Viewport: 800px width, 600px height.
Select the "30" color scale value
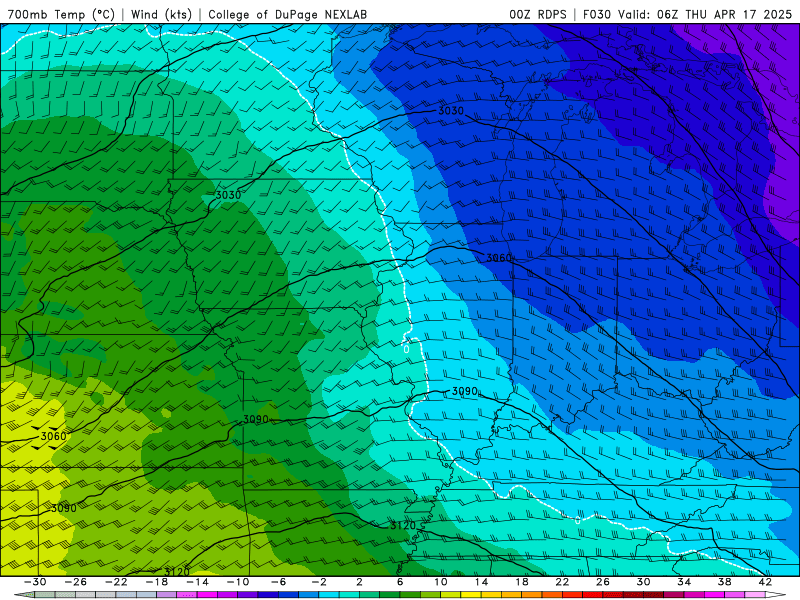coord(643,582)
